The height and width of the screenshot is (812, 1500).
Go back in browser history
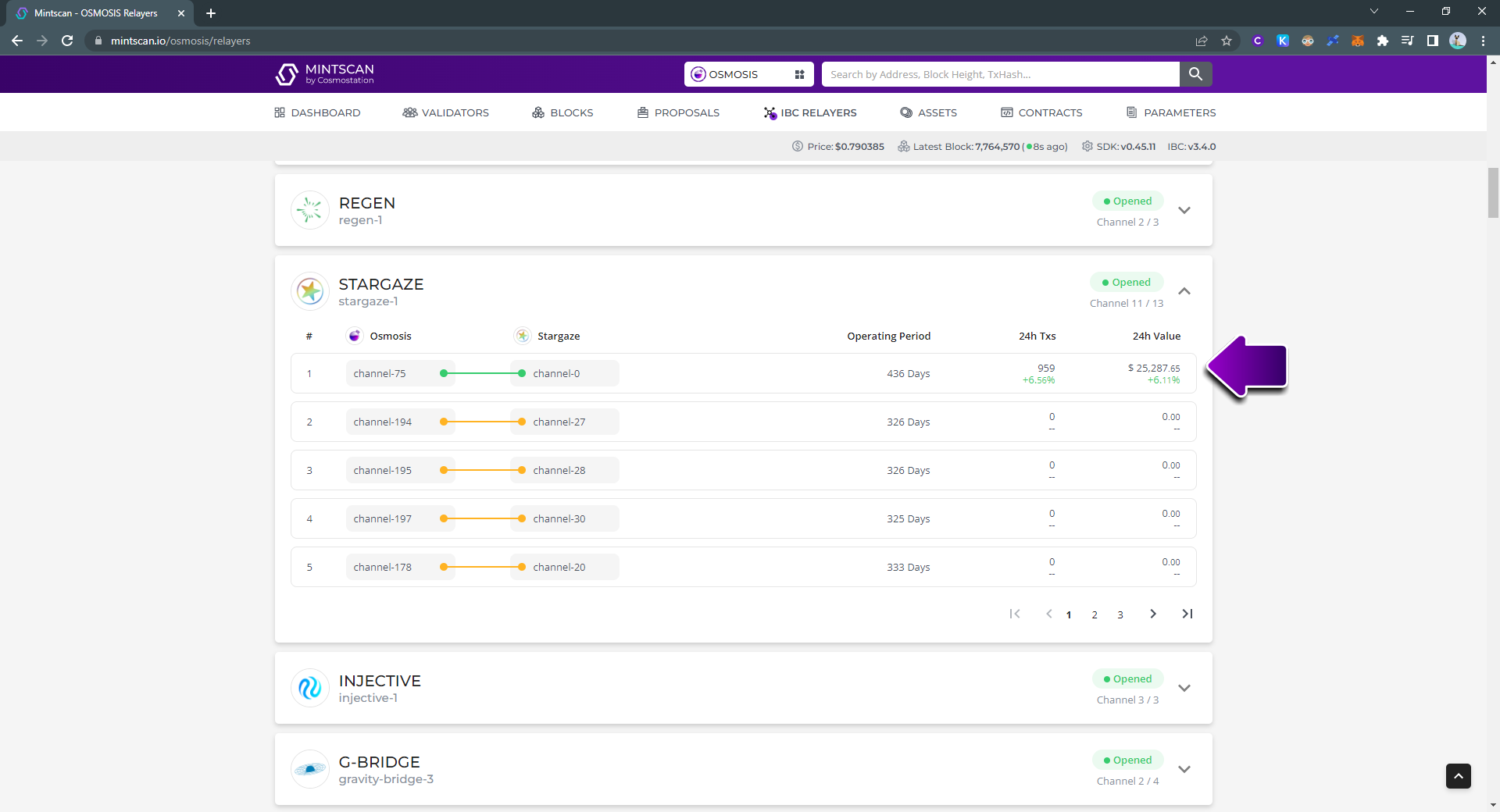click(x=17, y=41)
